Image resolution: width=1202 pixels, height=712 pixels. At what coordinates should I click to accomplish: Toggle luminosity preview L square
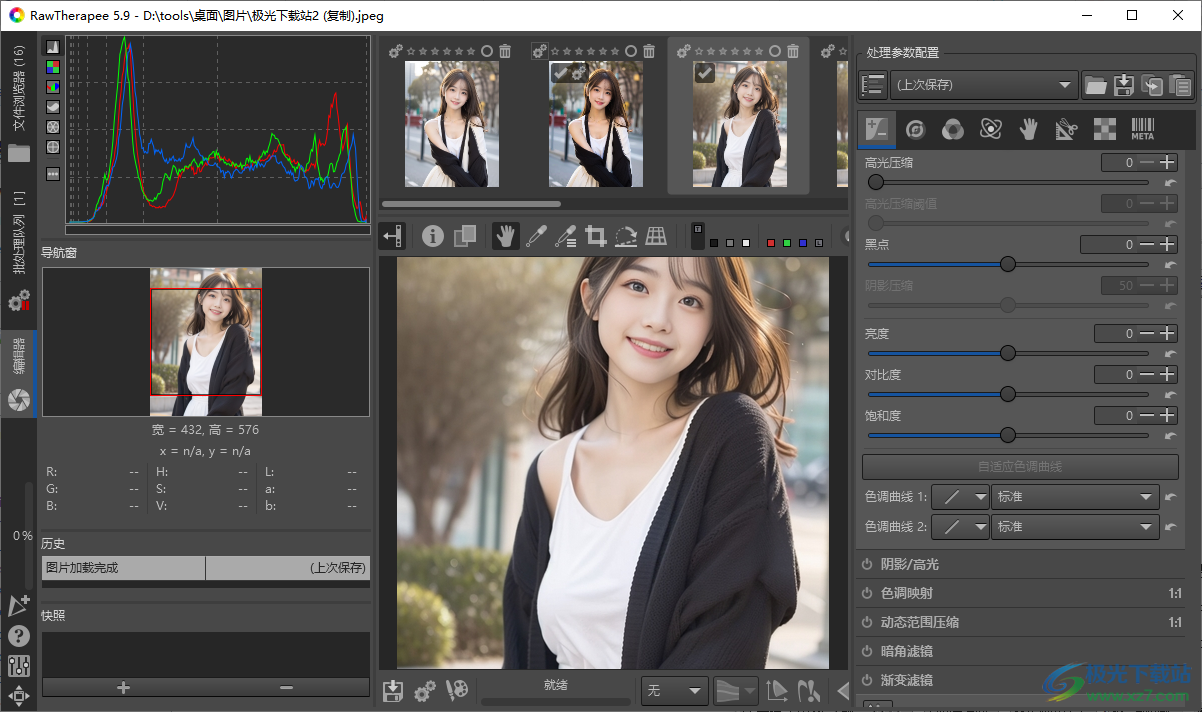[819, 243]
